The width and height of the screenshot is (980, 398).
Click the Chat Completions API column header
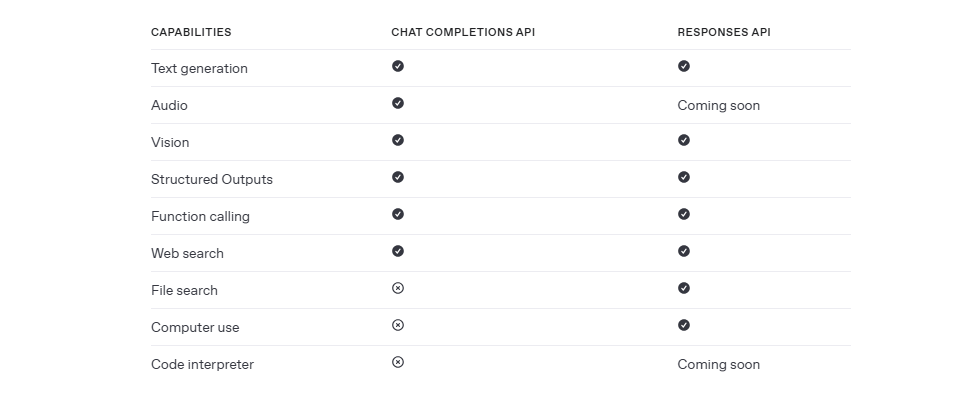click(463, 32)
